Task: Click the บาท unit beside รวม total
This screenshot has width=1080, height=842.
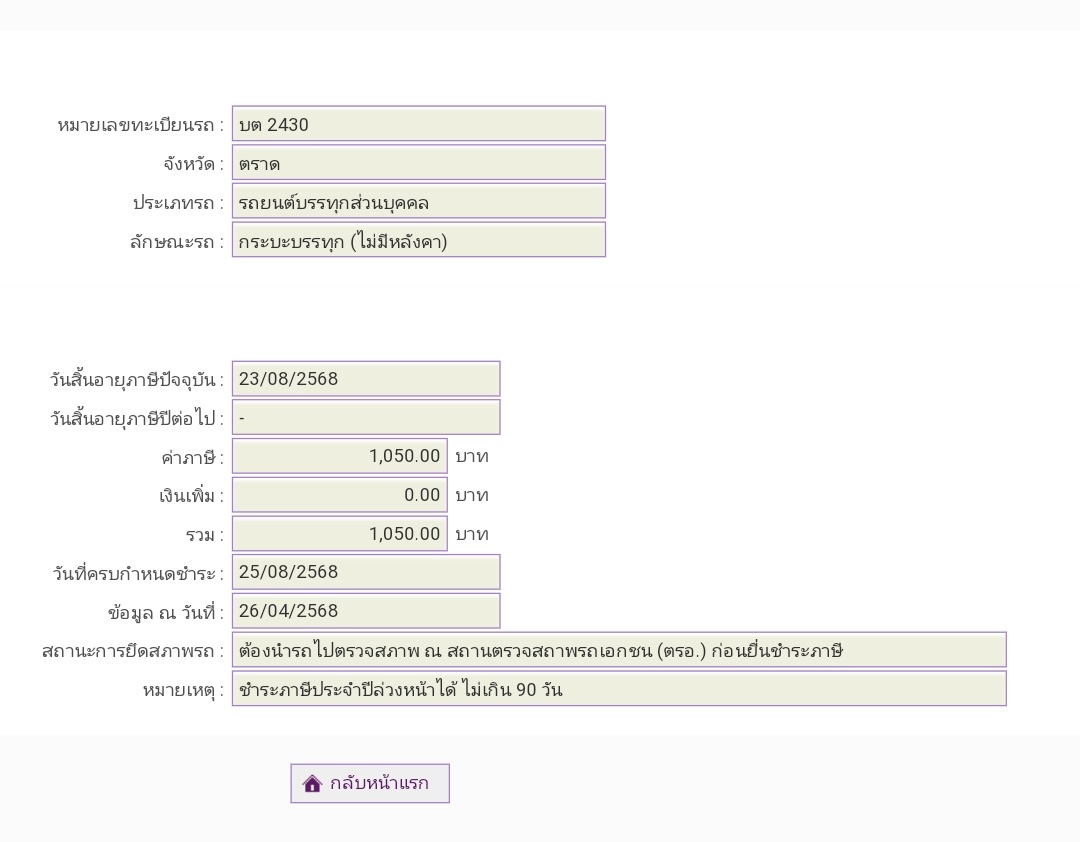Action: click(472, 535)
